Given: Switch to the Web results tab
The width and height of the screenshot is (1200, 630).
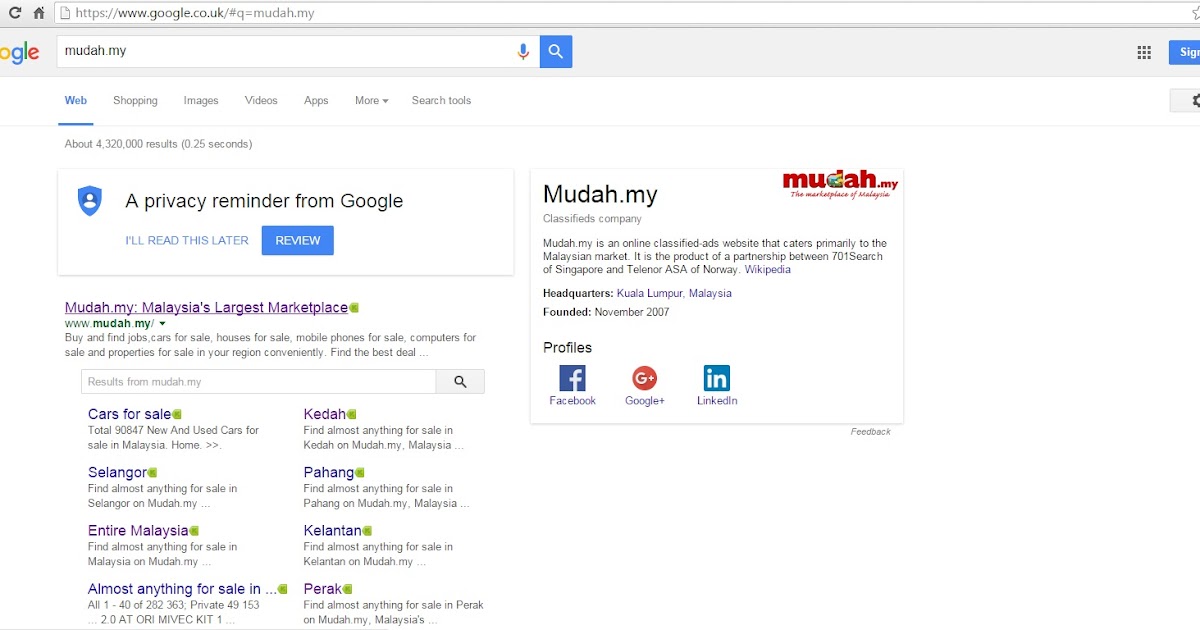Looking at the screenshot, I should pos(76,100).
